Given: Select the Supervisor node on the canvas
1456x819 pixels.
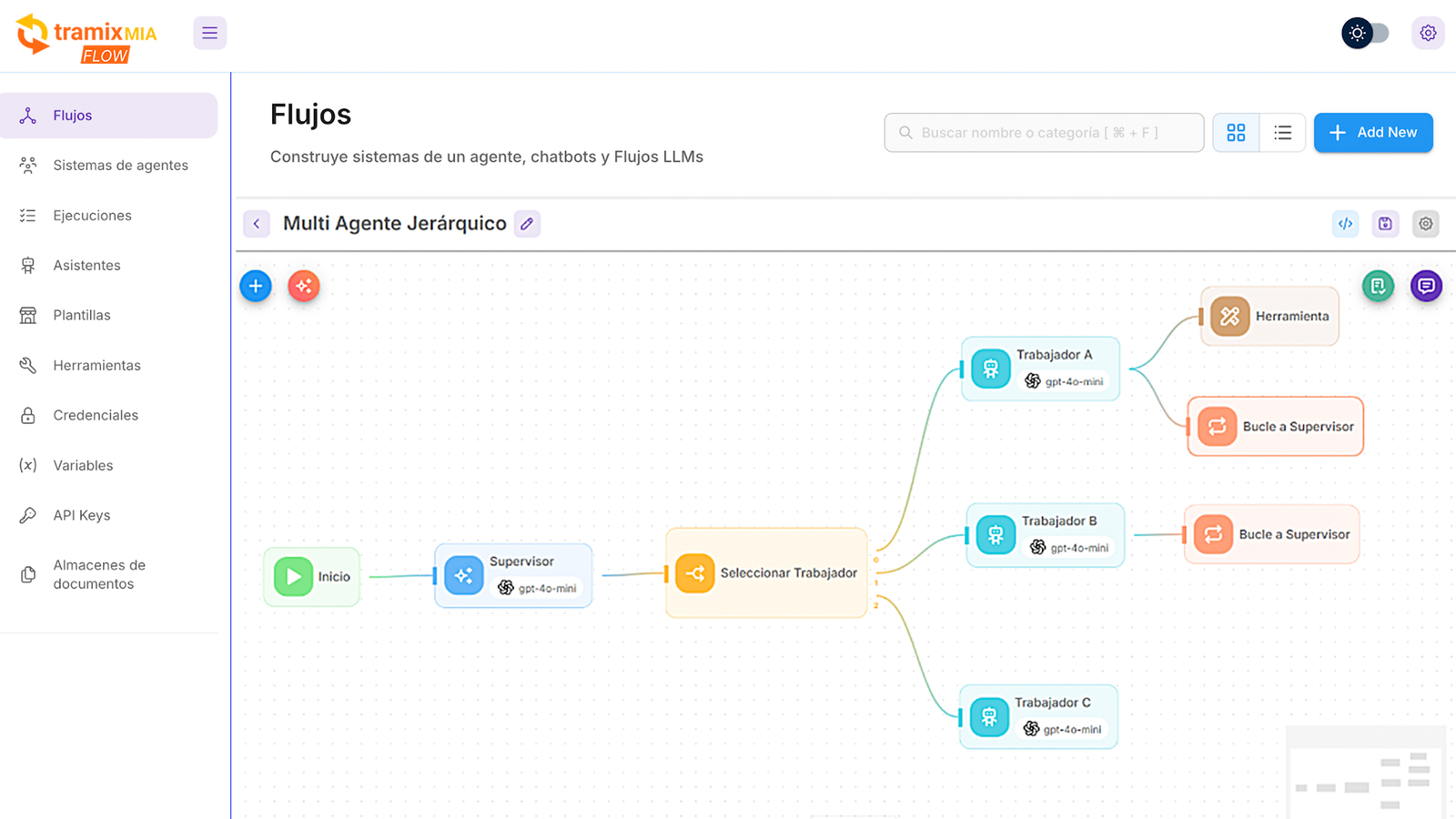Looking at the screenshot, I should point(513,575).
